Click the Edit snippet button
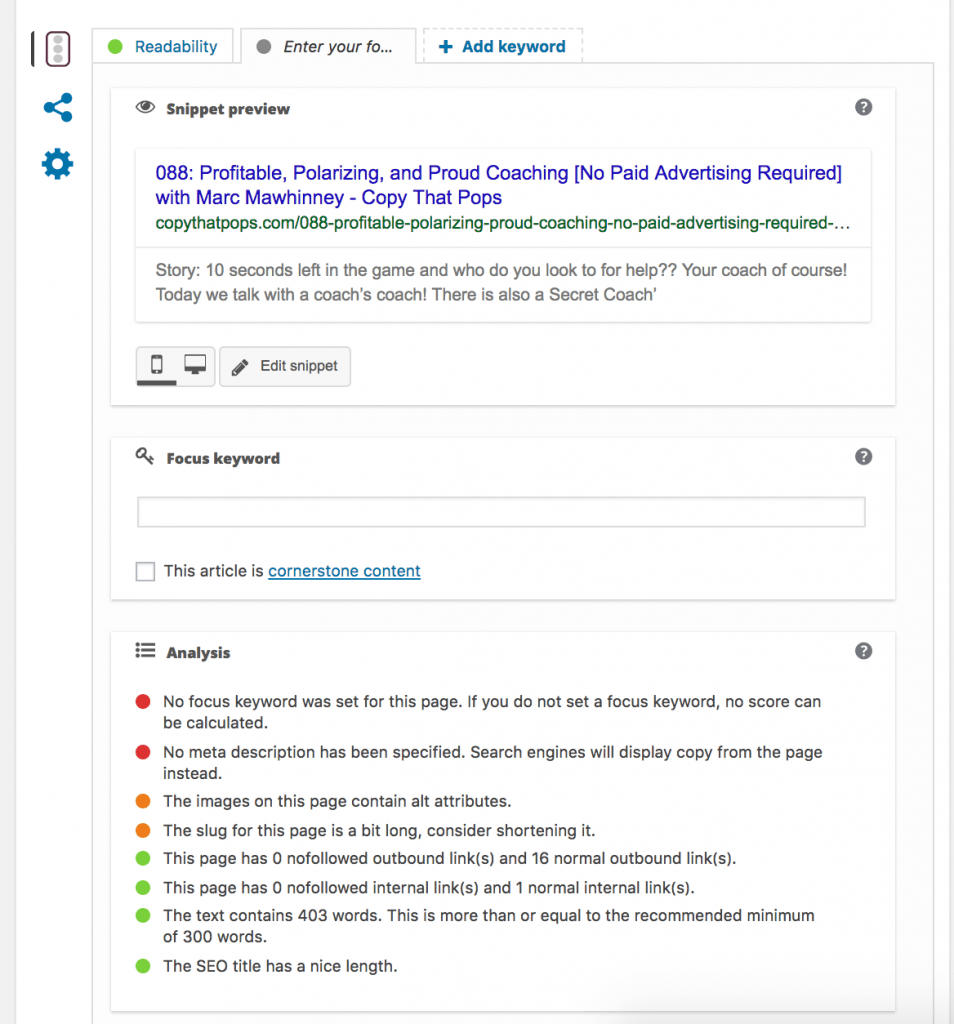 [285, 366]
